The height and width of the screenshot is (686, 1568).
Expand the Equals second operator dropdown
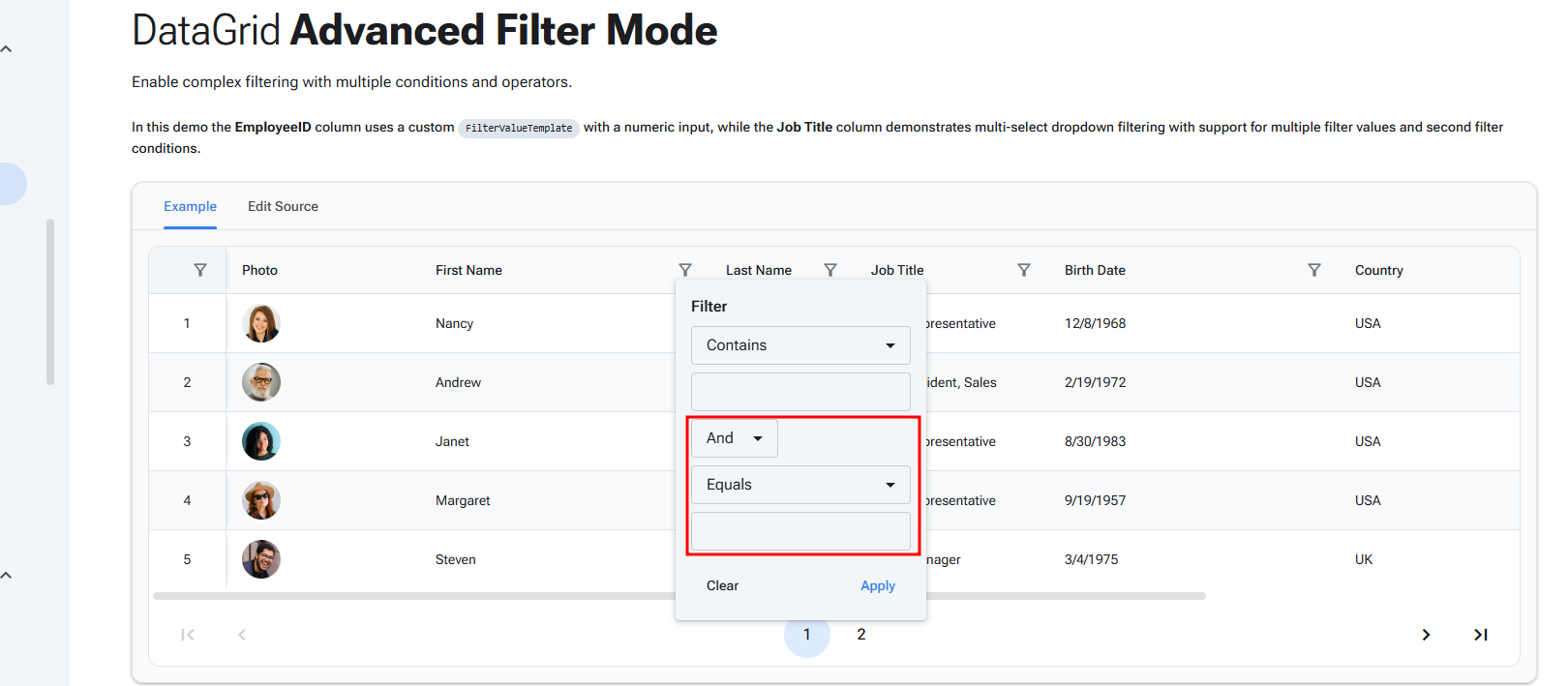pyautogui.click(x=800, y=485)
